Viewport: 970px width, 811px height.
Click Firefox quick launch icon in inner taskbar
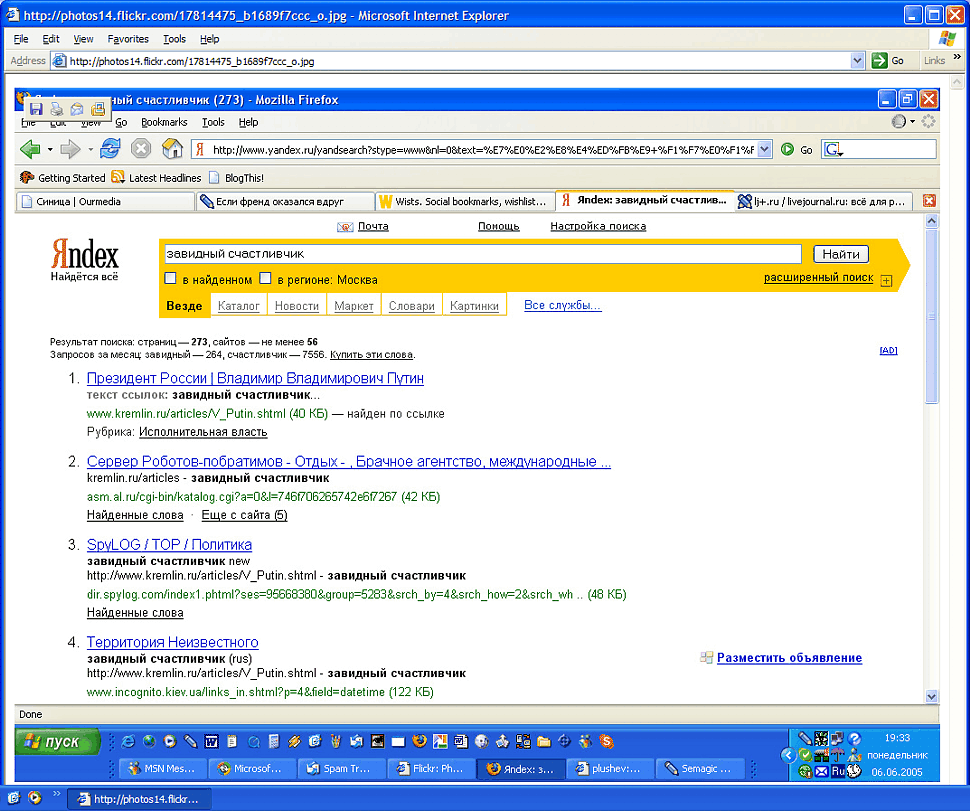[419, 741]
